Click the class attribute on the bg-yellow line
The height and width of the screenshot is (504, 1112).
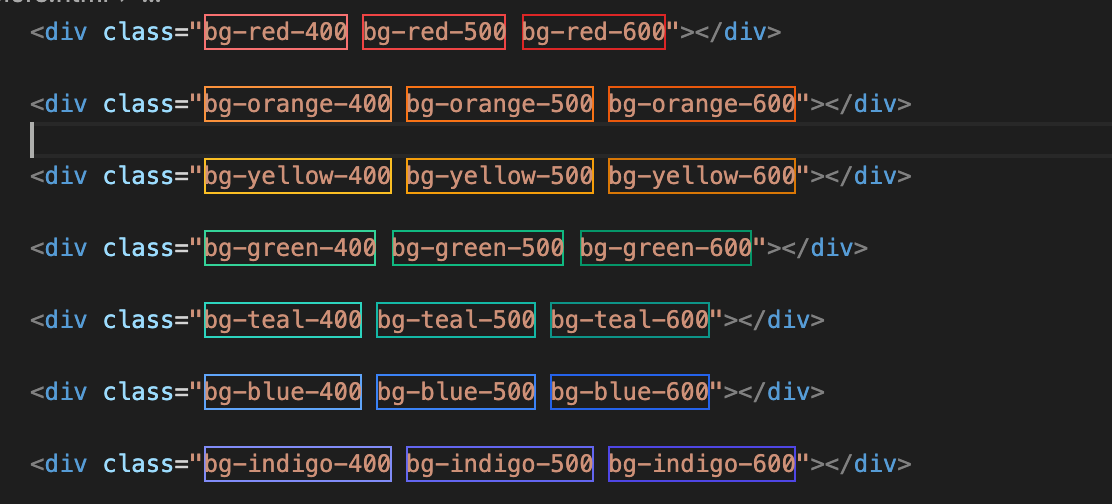pos(138,176)
